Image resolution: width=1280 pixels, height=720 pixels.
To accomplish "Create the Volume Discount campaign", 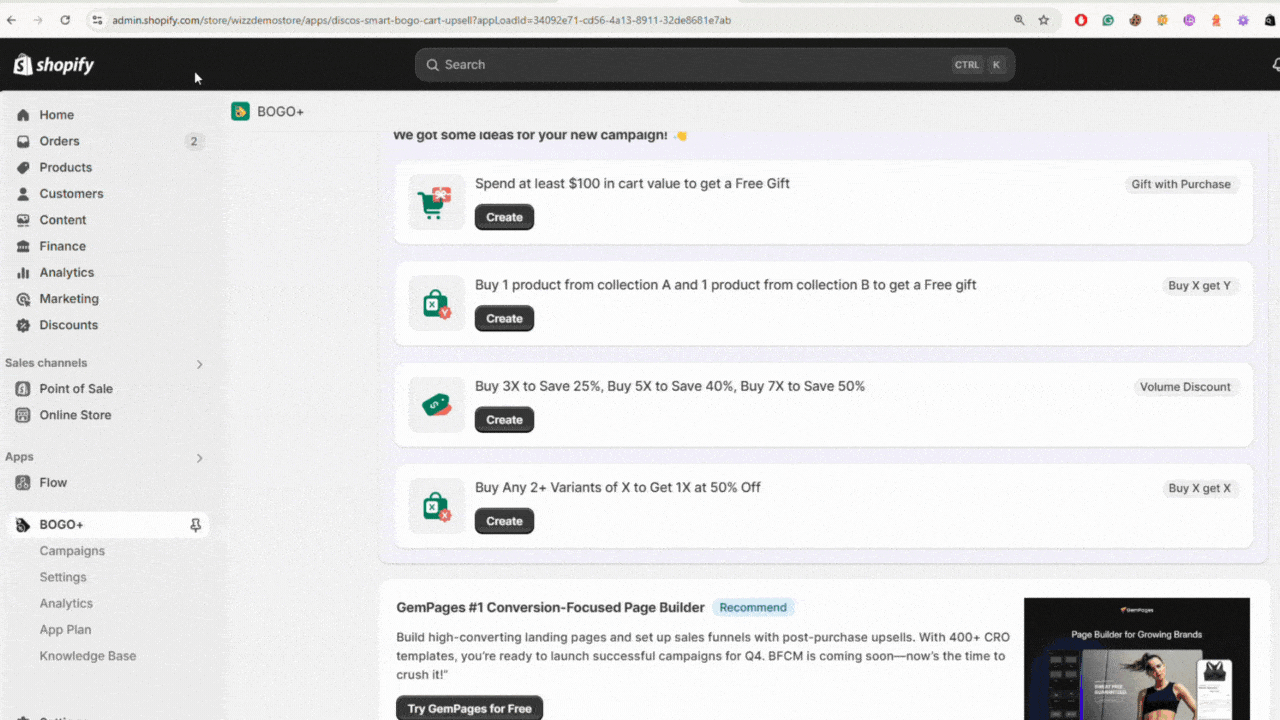I will pyautogui.click(x=504, y=420).
